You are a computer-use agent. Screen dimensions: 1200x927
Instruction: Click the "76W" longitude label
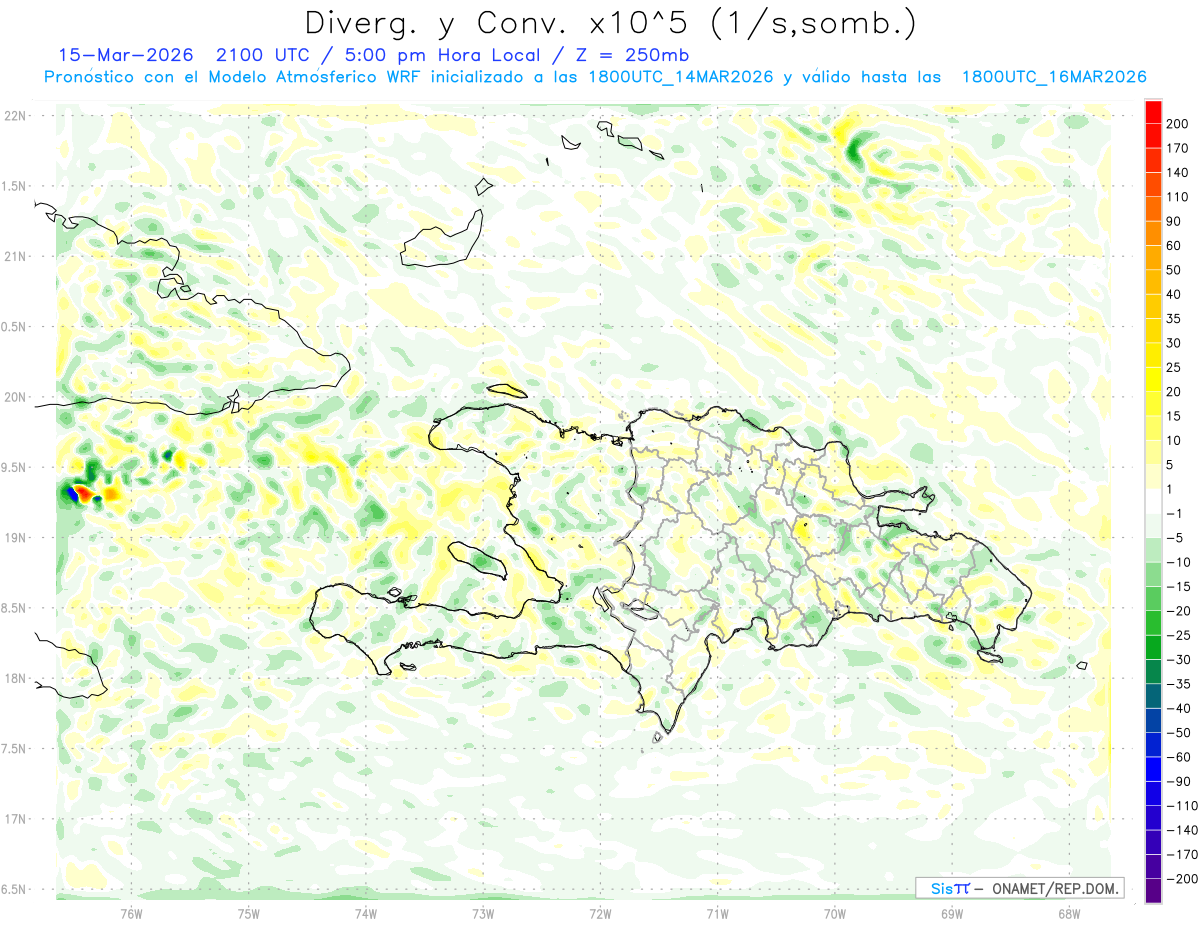click(131, 914)
